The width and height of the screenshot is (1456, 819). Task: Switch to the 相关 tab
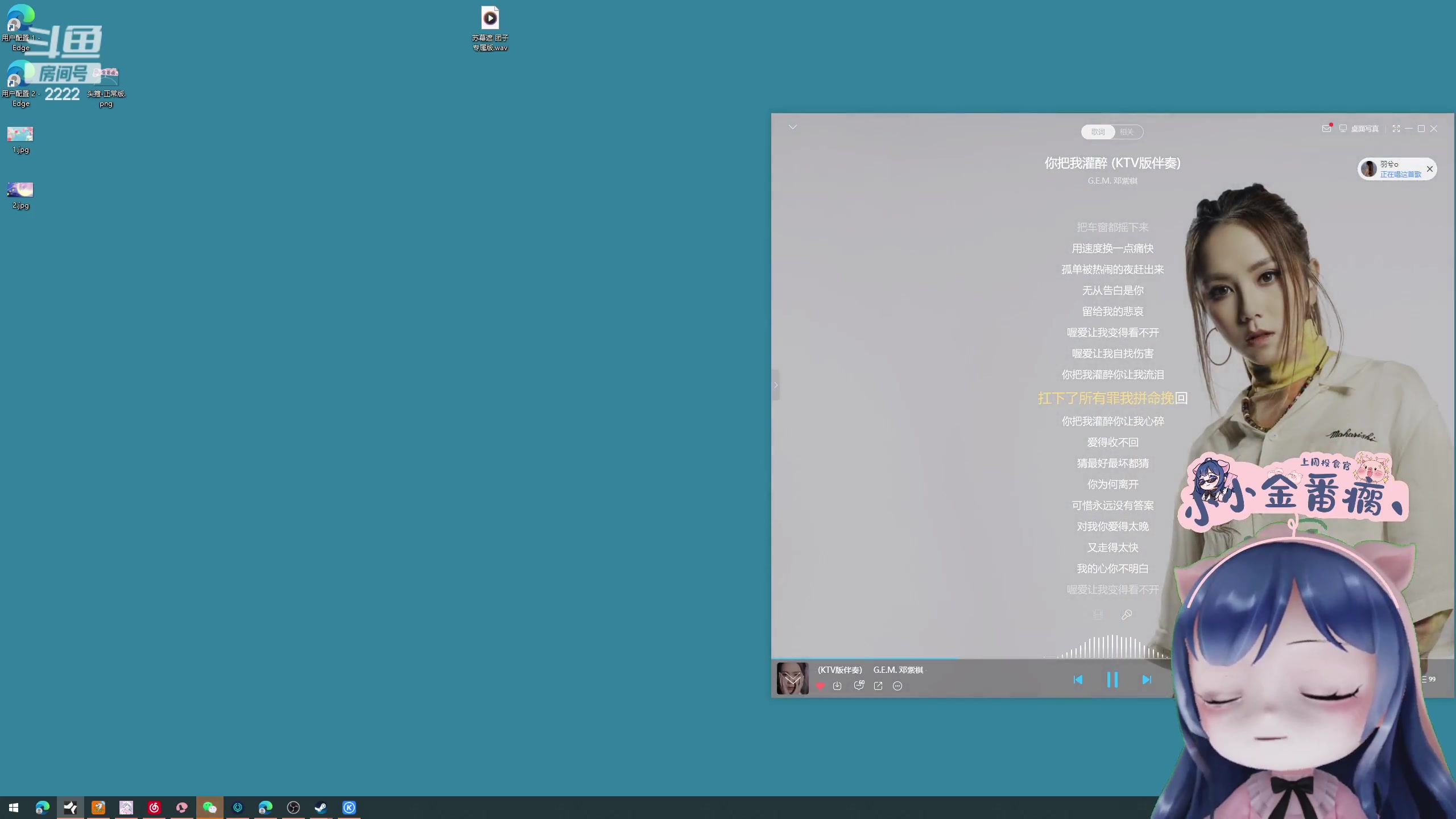[1127, 132]
